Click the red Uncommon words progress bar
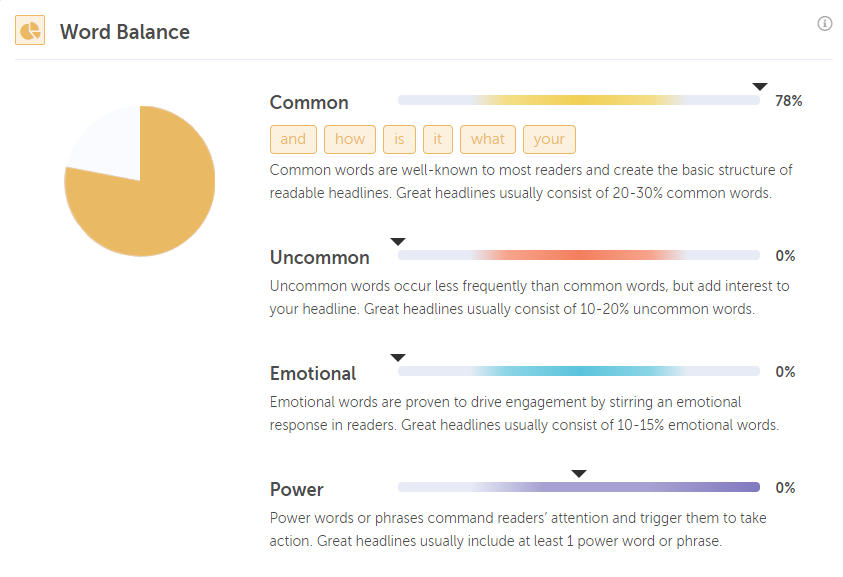 tap(579, 255)
